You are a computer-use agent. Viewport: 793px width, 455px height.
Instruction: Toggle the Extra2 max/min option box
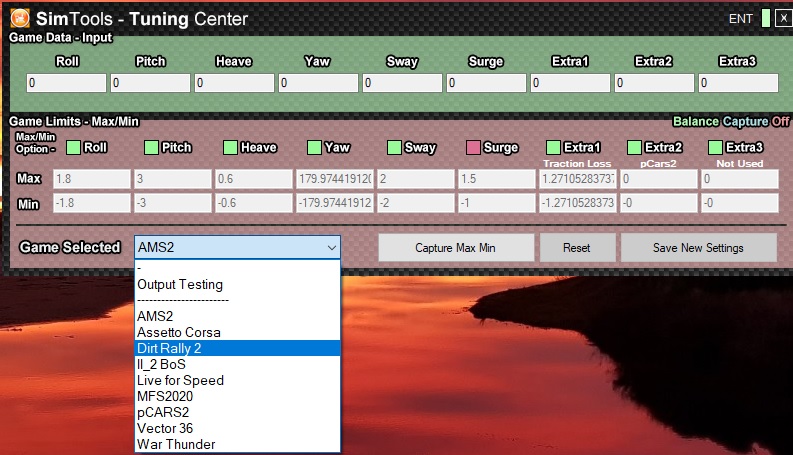click(634, 148)
